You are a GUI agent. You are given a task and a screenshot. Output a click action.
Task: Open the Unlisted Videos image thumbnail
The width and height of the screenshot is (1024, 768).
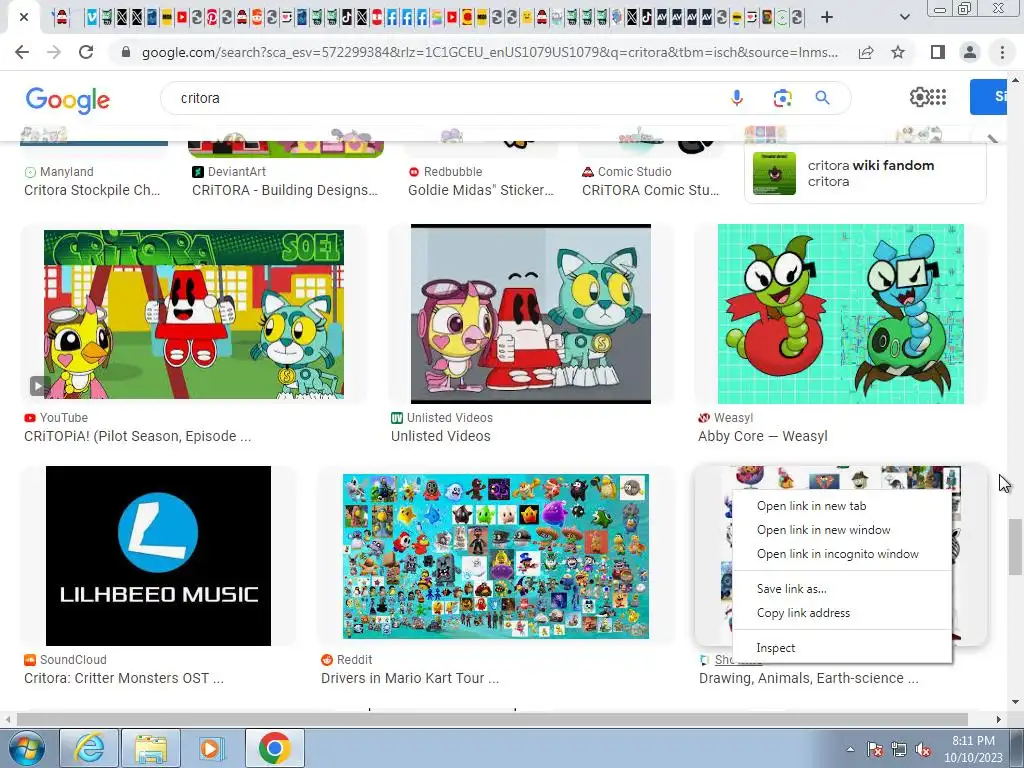tap(530, 314)
